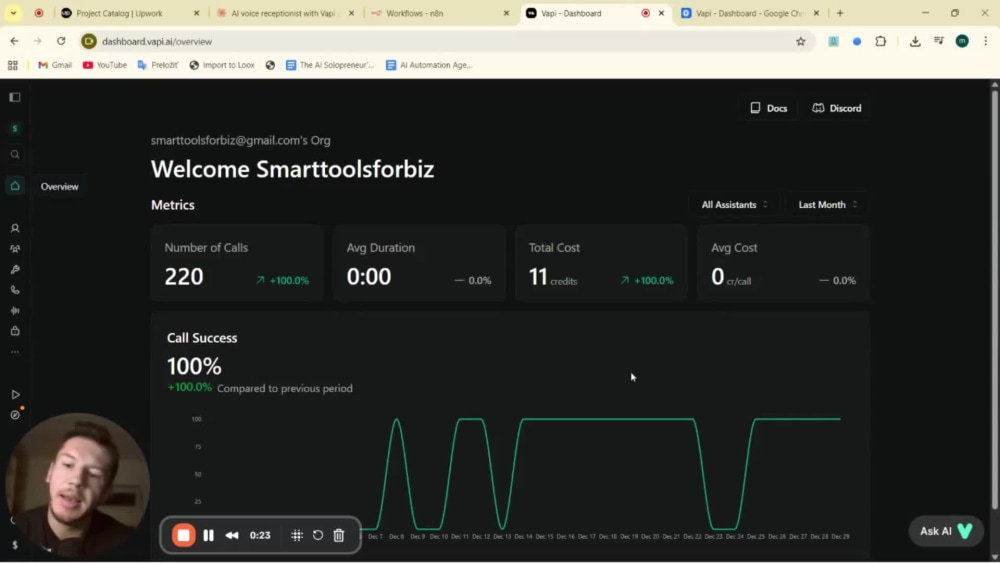1000x563 pixels.
Task: Open the compass icon with orange dot
Action: [15, 415]
